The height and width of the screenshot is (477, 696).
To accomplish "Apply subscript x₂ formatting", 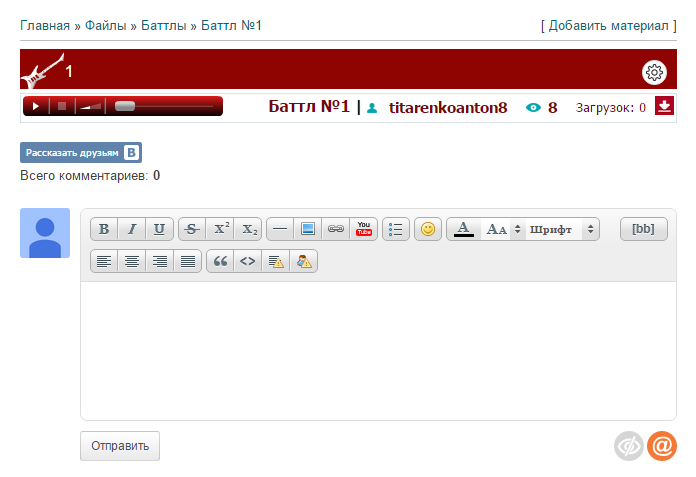I will pyautogui.click(x=248, y=229).
